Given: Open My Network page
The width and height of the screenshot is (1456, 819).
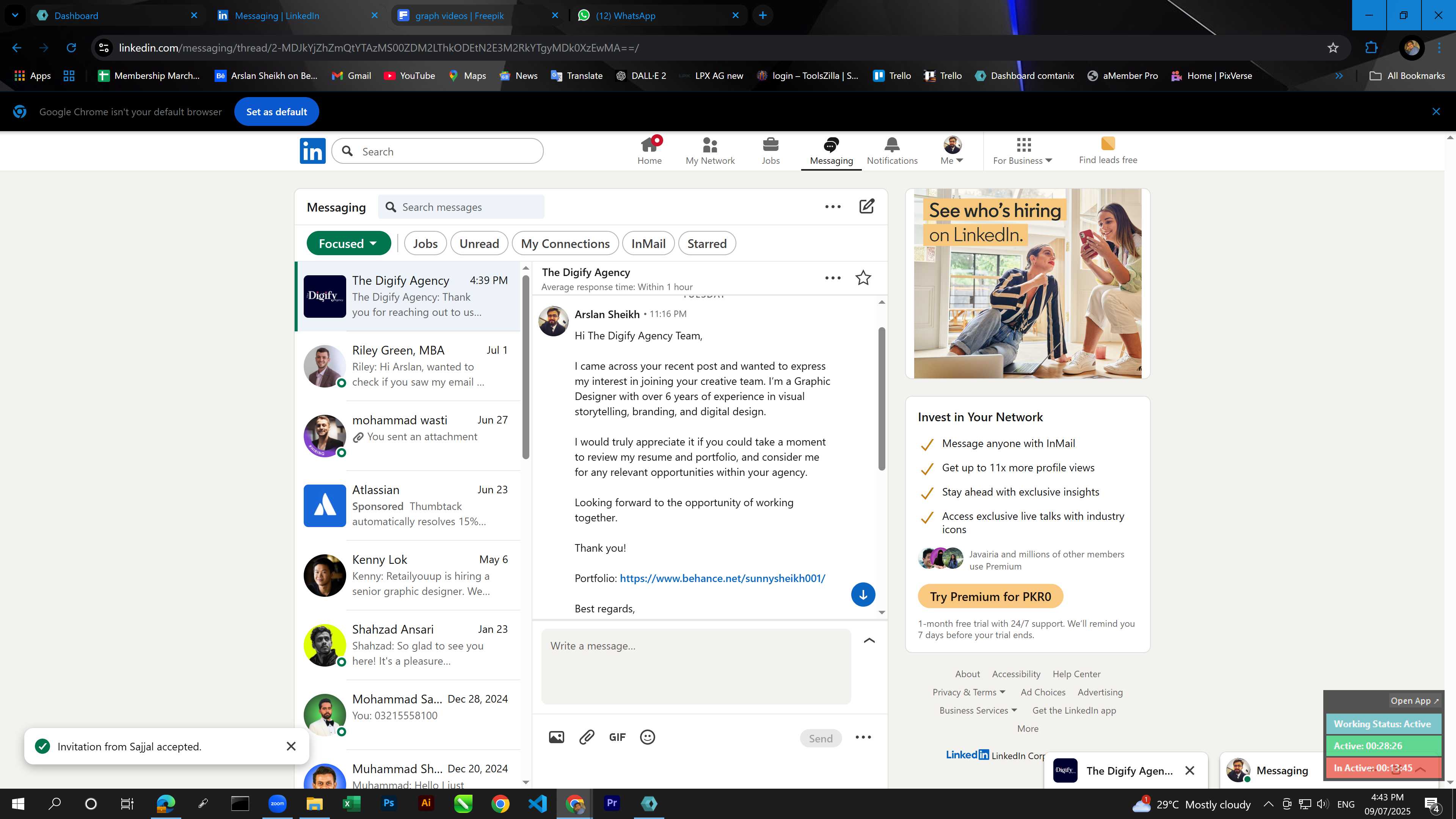Looking at the screenshot, I should [x=710, y=151].
